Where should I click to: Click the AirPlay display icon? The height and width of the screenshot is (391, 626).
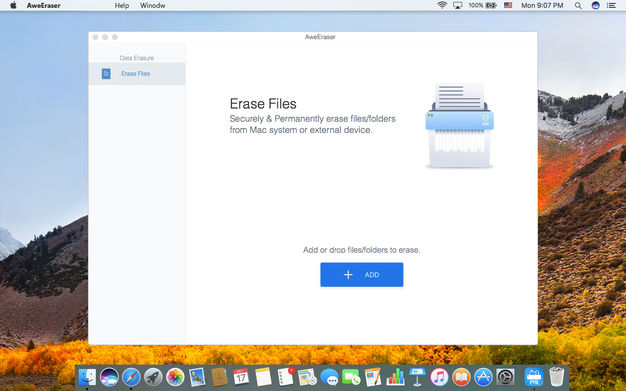[458, 6]
